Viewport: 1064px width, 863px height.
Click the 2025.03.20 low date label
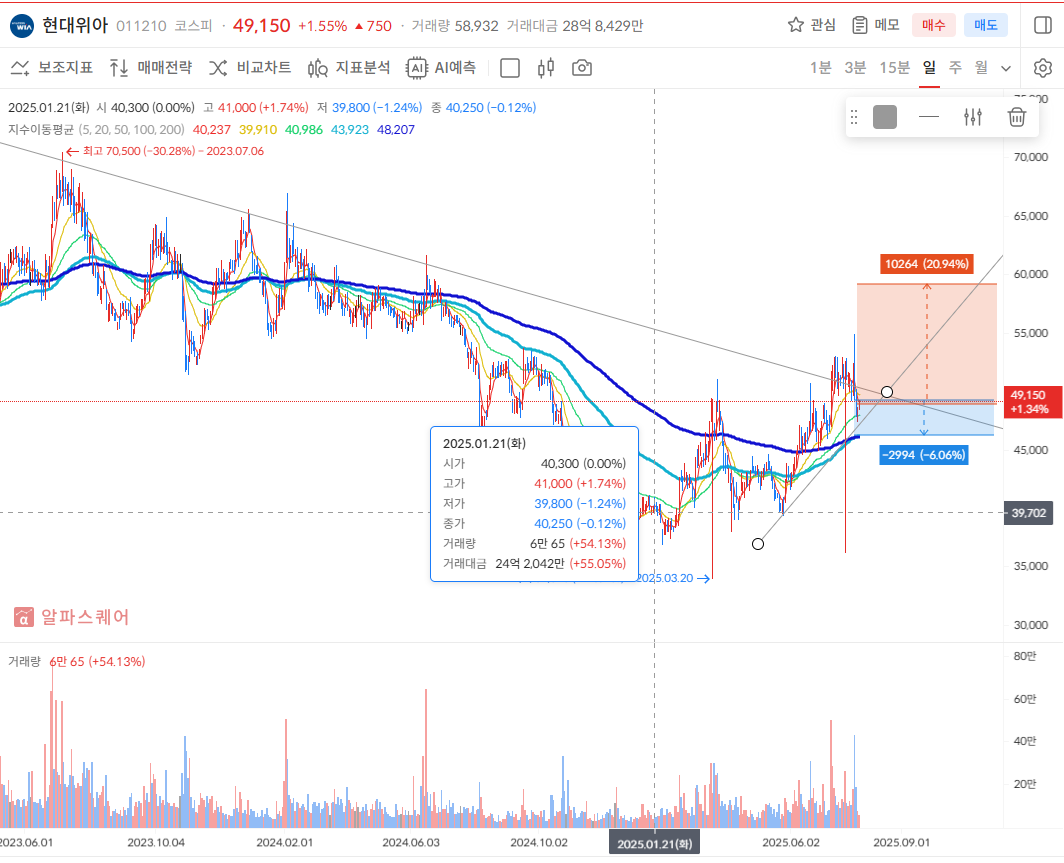tap(672, 578)
